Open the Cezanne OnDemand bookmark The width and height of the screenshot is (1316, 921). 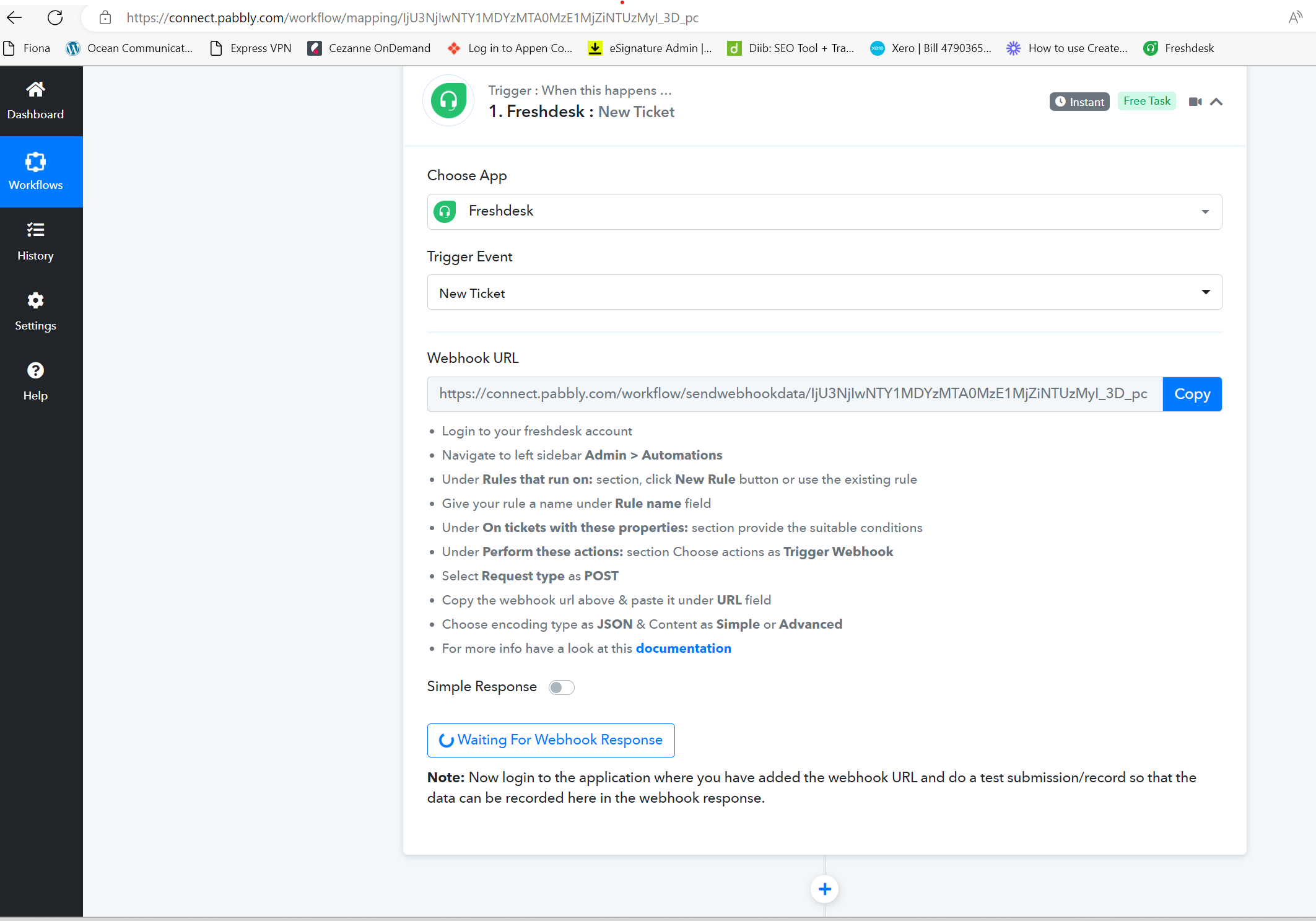(369, 48)
